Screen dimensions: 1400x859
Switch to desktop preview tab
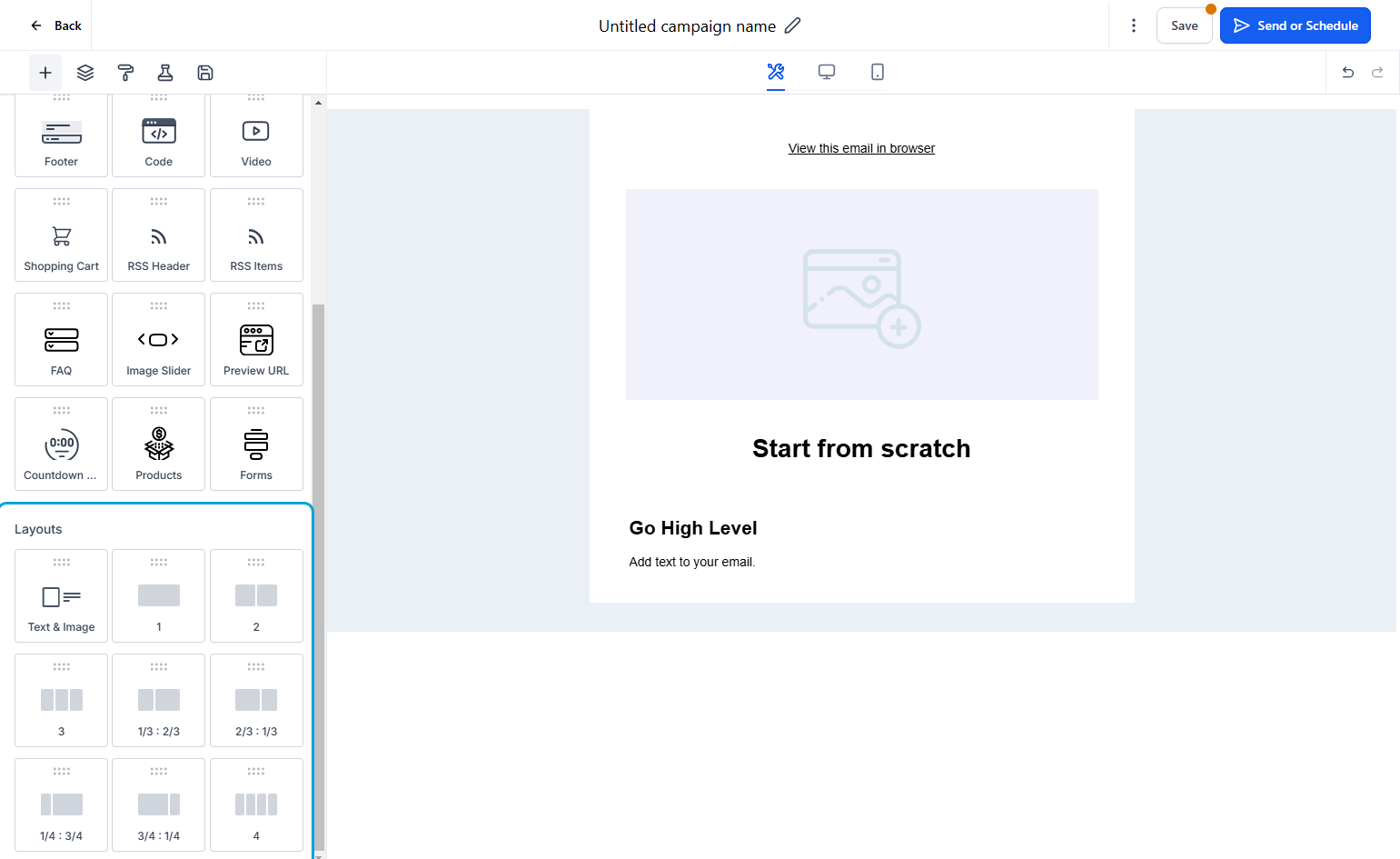(x=827, y=72)
